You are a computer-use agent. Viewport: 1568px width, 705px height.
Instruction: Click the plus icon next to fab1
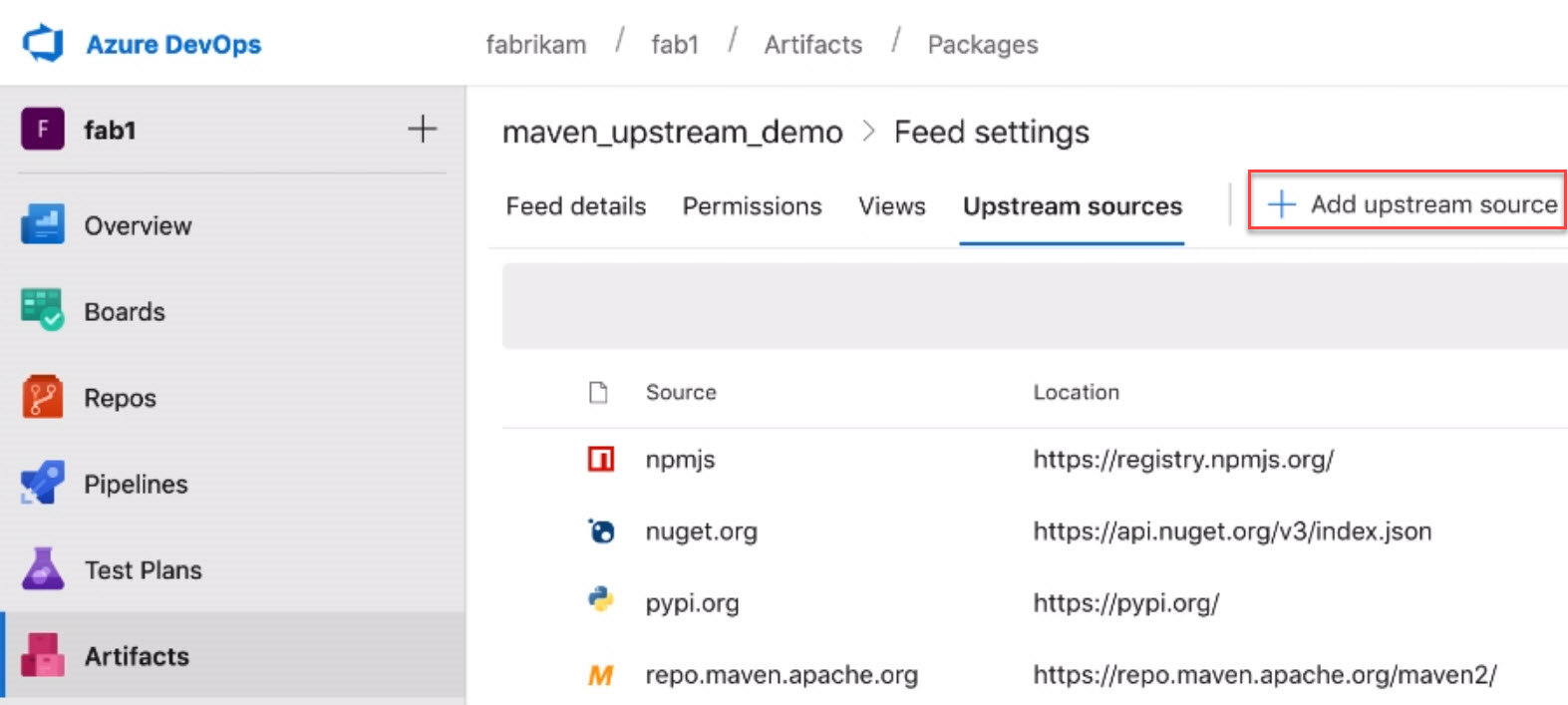[422, 130]
